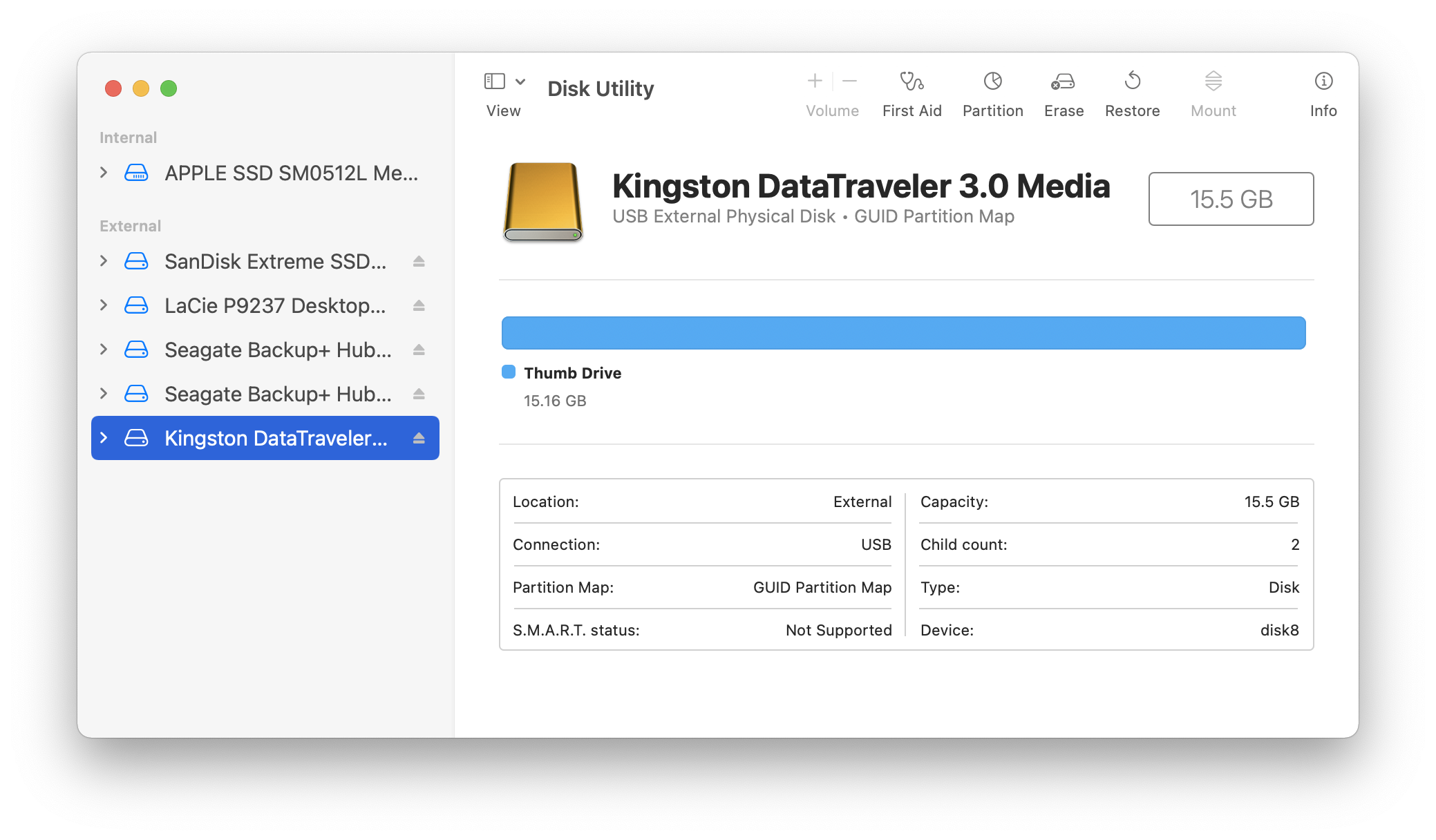Click the Kingston DataTraveler 3.0 Media title
Viewport: 1436px width, 840px height.
861,186
